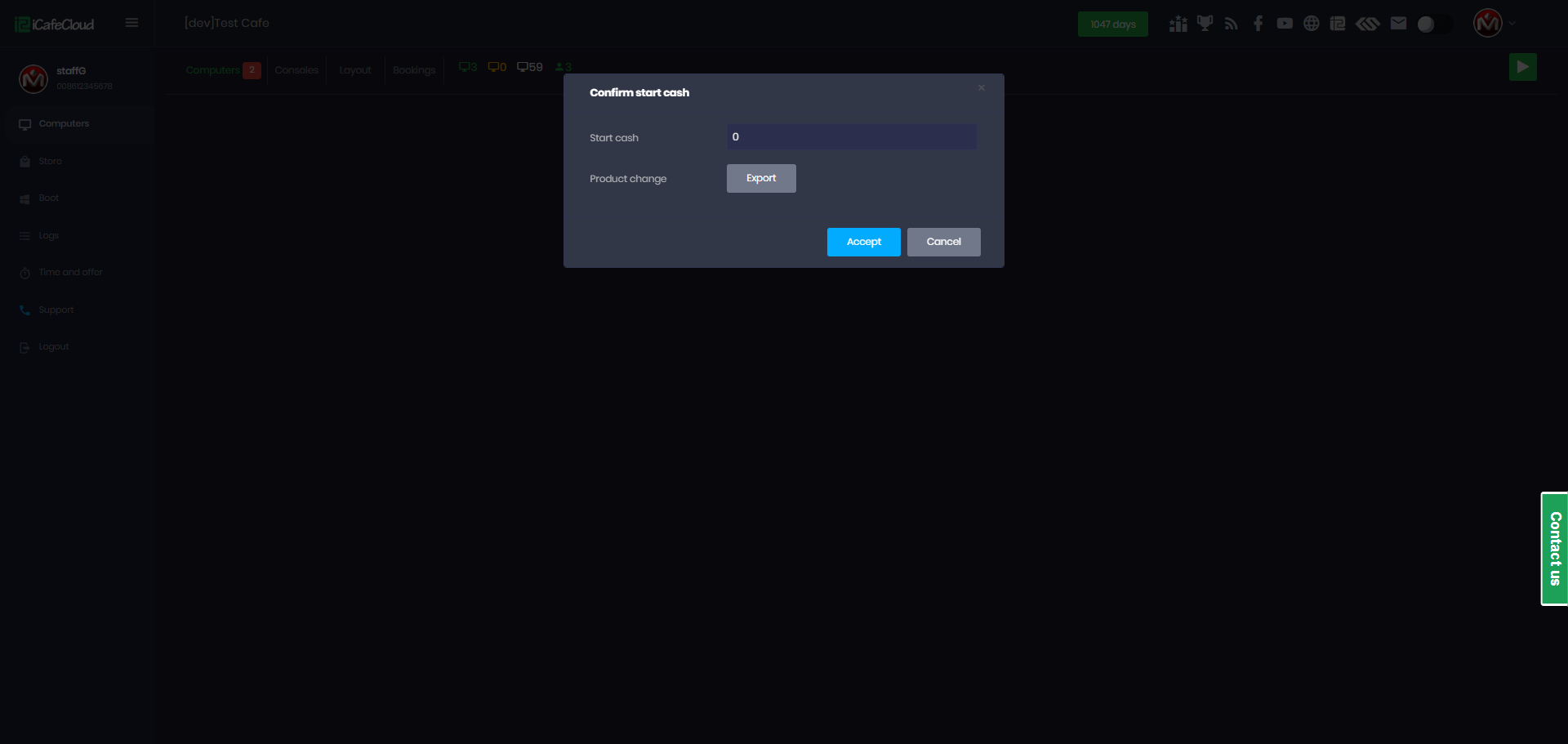Click the iCafeCloud logo
Screen dimensions: 1568x744
click(x=55, y=25)
